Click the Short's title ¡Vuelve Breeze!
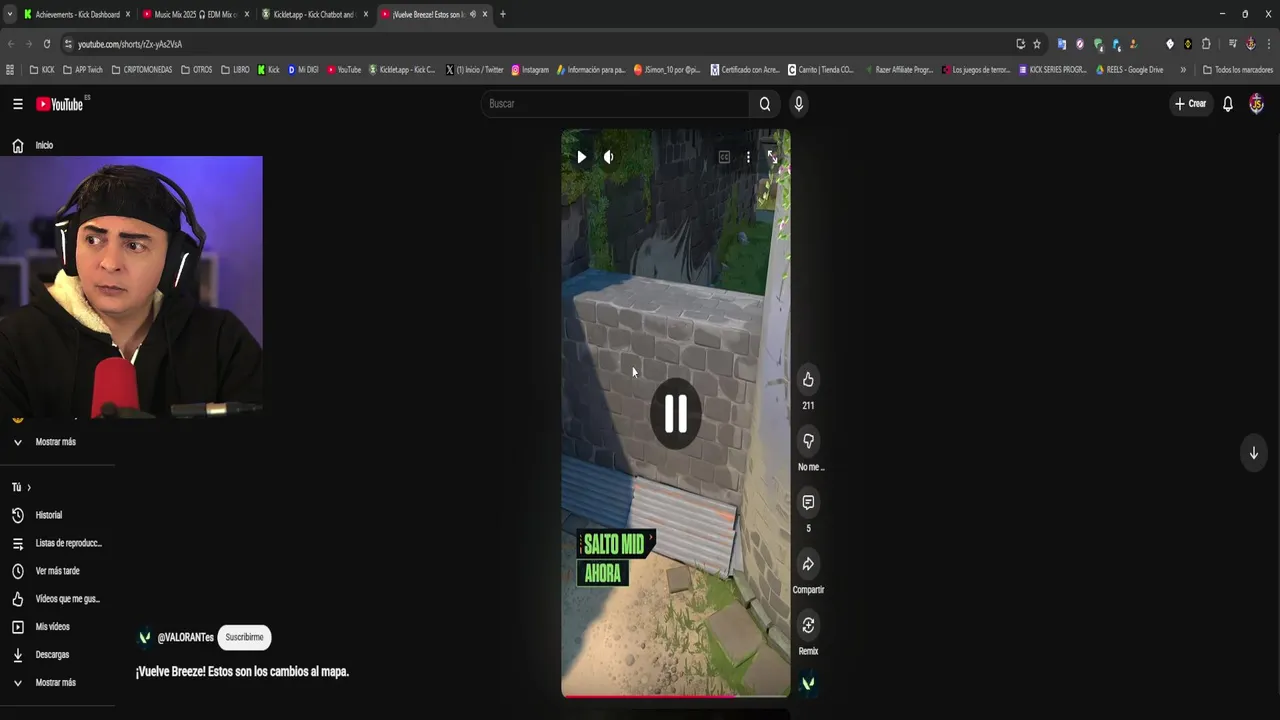 (x=242, y=672)
